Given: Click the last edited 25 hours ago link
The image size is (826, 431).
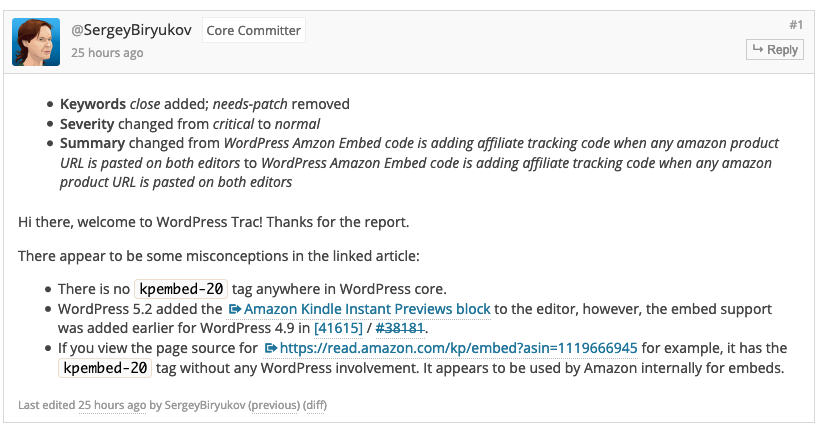Looking at the screenshot, I should tap(100, 405).
